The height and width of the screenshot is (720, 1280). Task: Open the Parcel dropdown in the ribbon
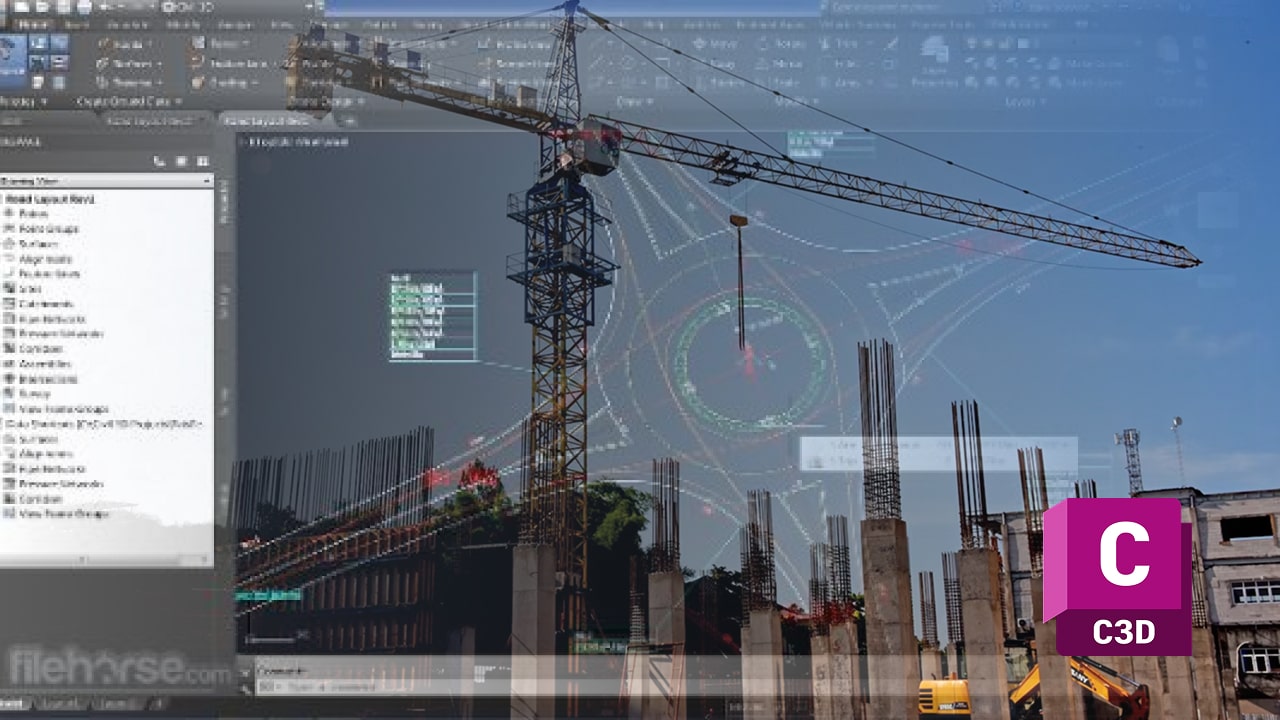[222, 44]
